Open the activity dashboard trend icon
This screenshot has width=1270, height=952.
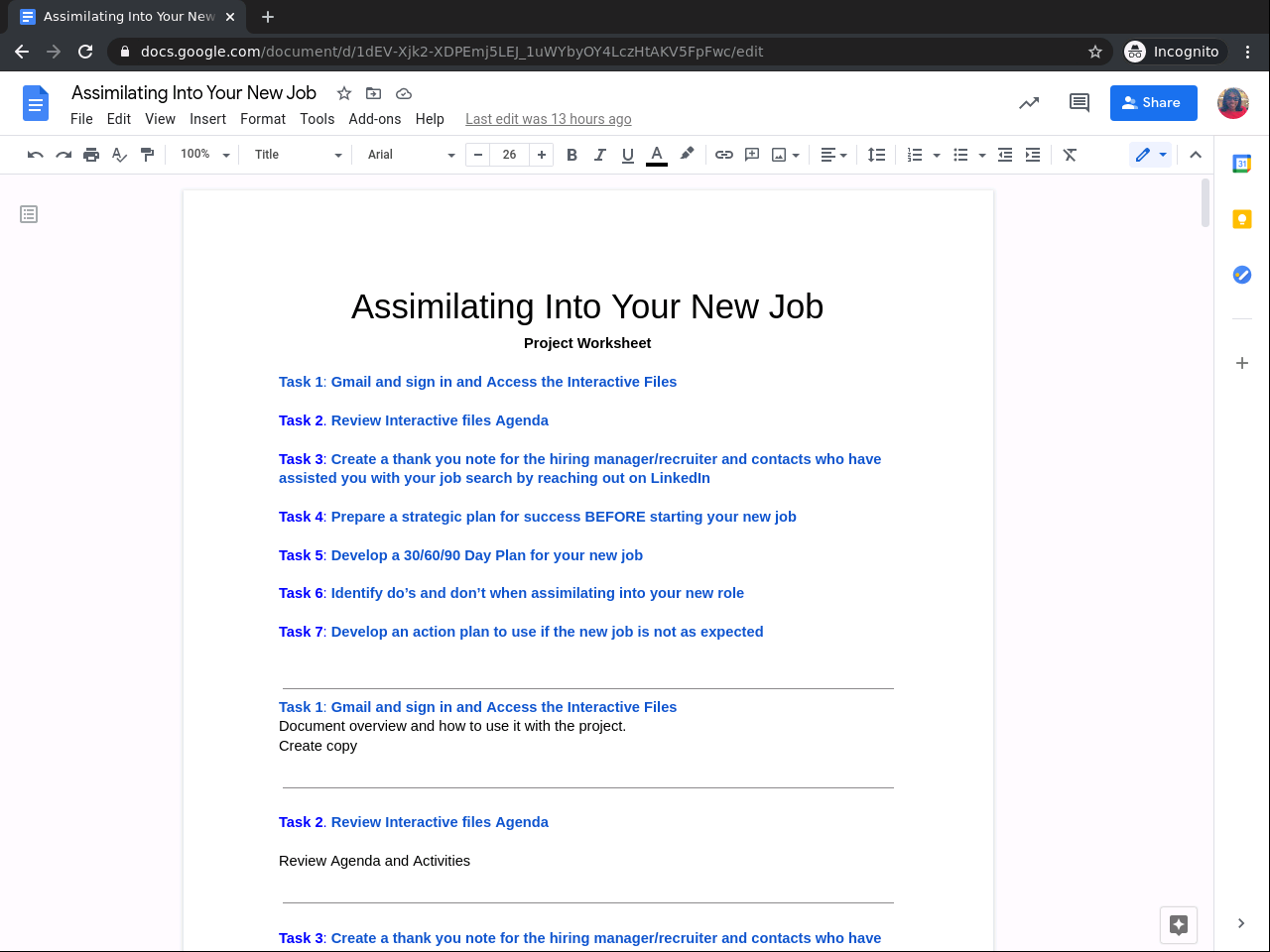pyautogui.click(x=1029, y=102)
